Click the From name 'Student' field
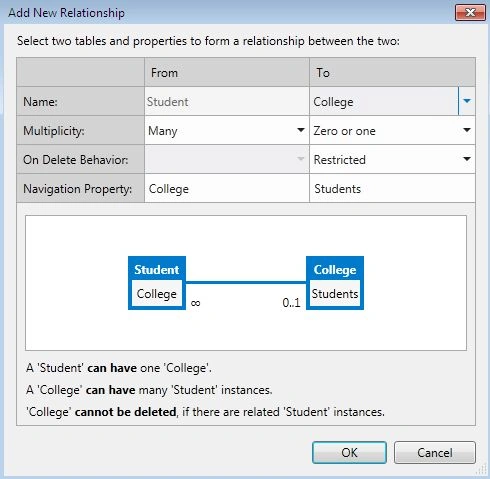The height and width of the screenshot is (479, 490). [x=227, y=101]
